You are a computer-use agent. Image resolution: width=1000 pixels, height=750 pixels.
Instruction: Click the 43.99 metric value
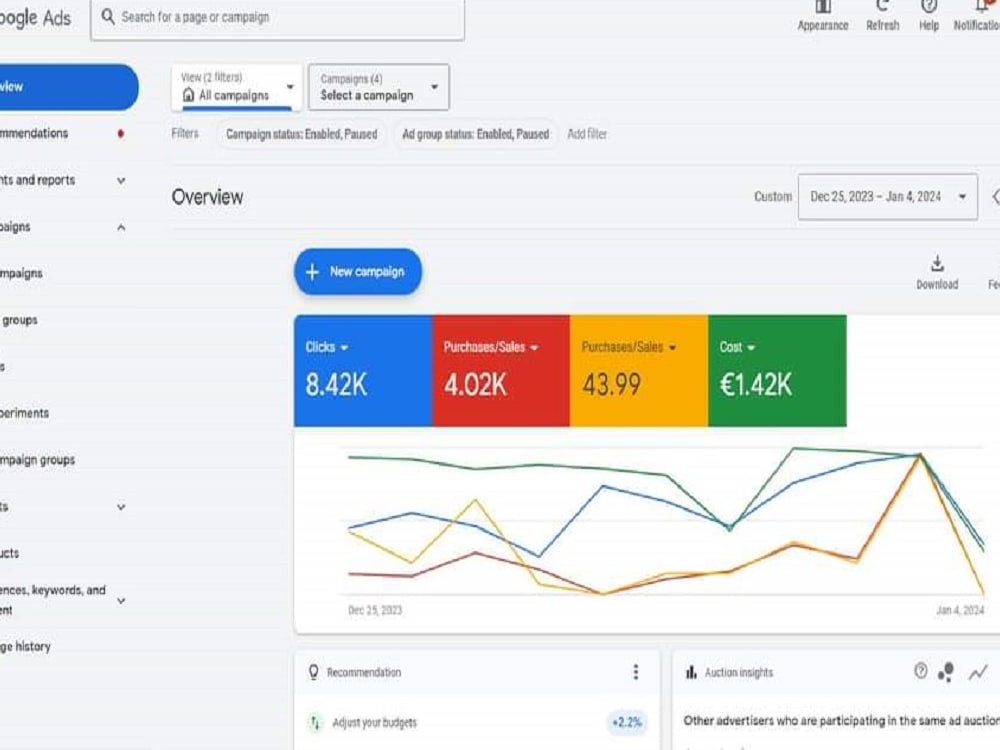(x=611, y=385)
